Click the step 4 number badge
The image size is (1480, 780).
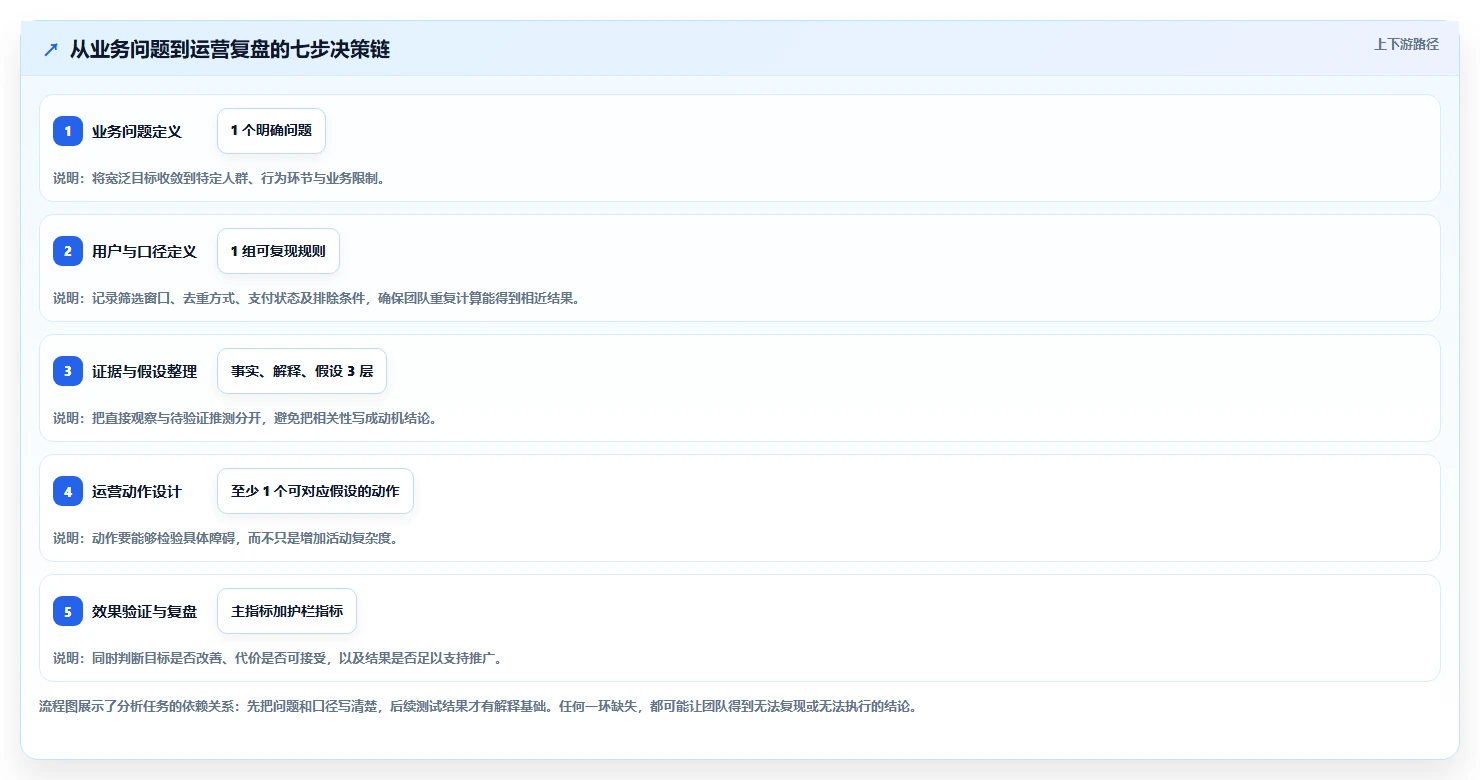(68, 491)
